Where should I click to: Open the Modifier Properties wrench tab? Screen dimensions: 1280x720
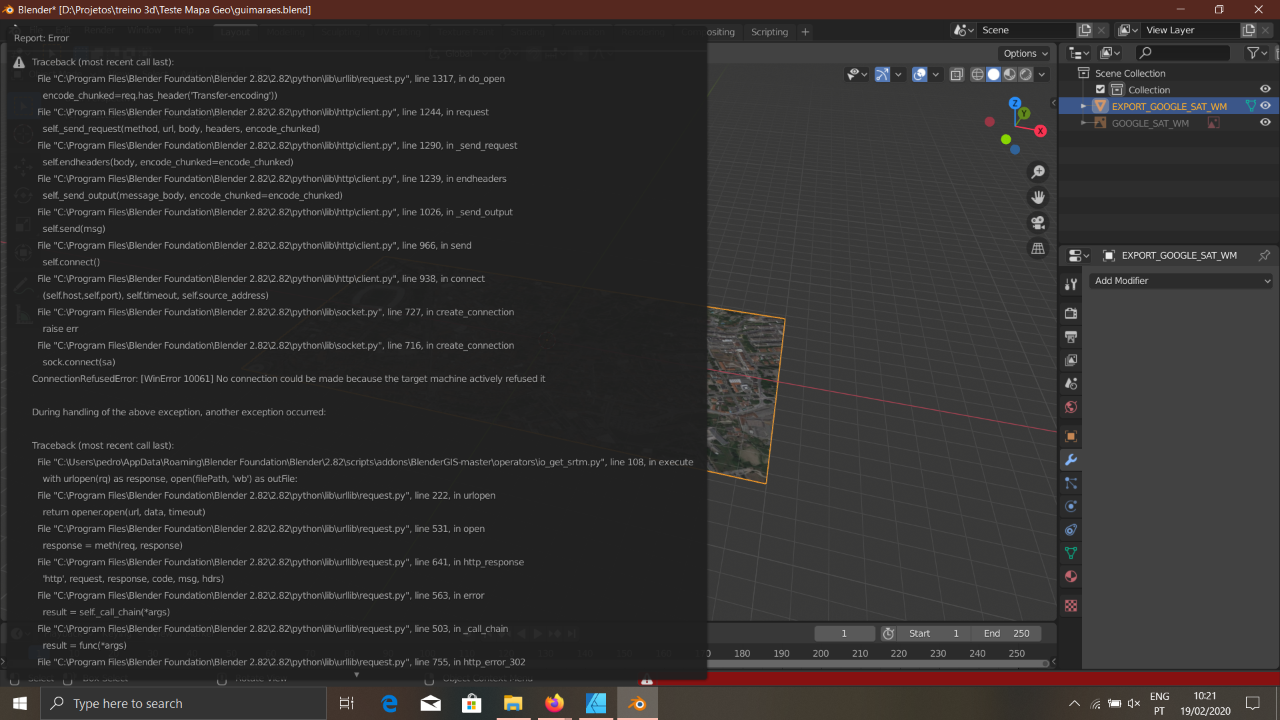[1071, 461]
